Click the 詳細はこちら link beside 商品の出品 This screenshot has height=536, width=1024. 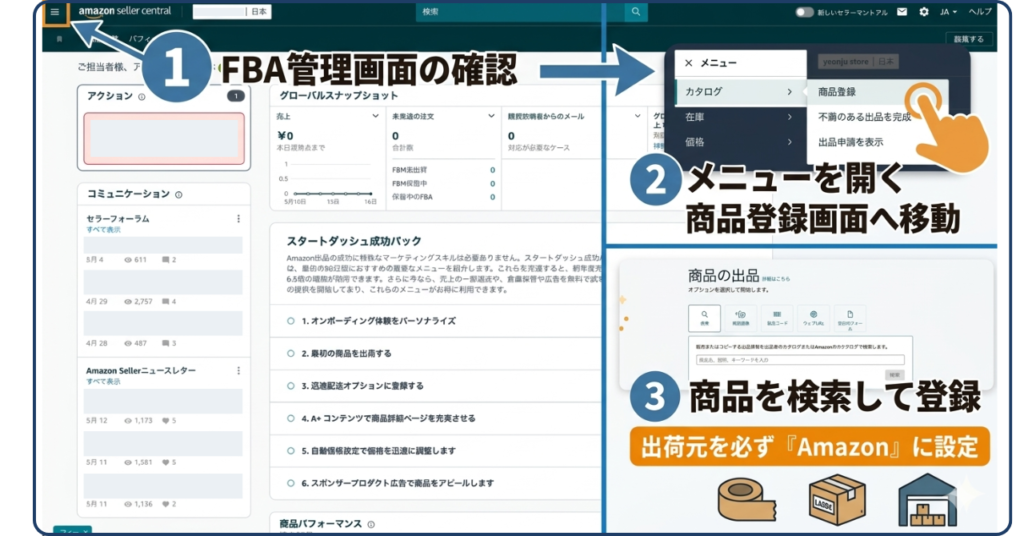click(776, 279)
